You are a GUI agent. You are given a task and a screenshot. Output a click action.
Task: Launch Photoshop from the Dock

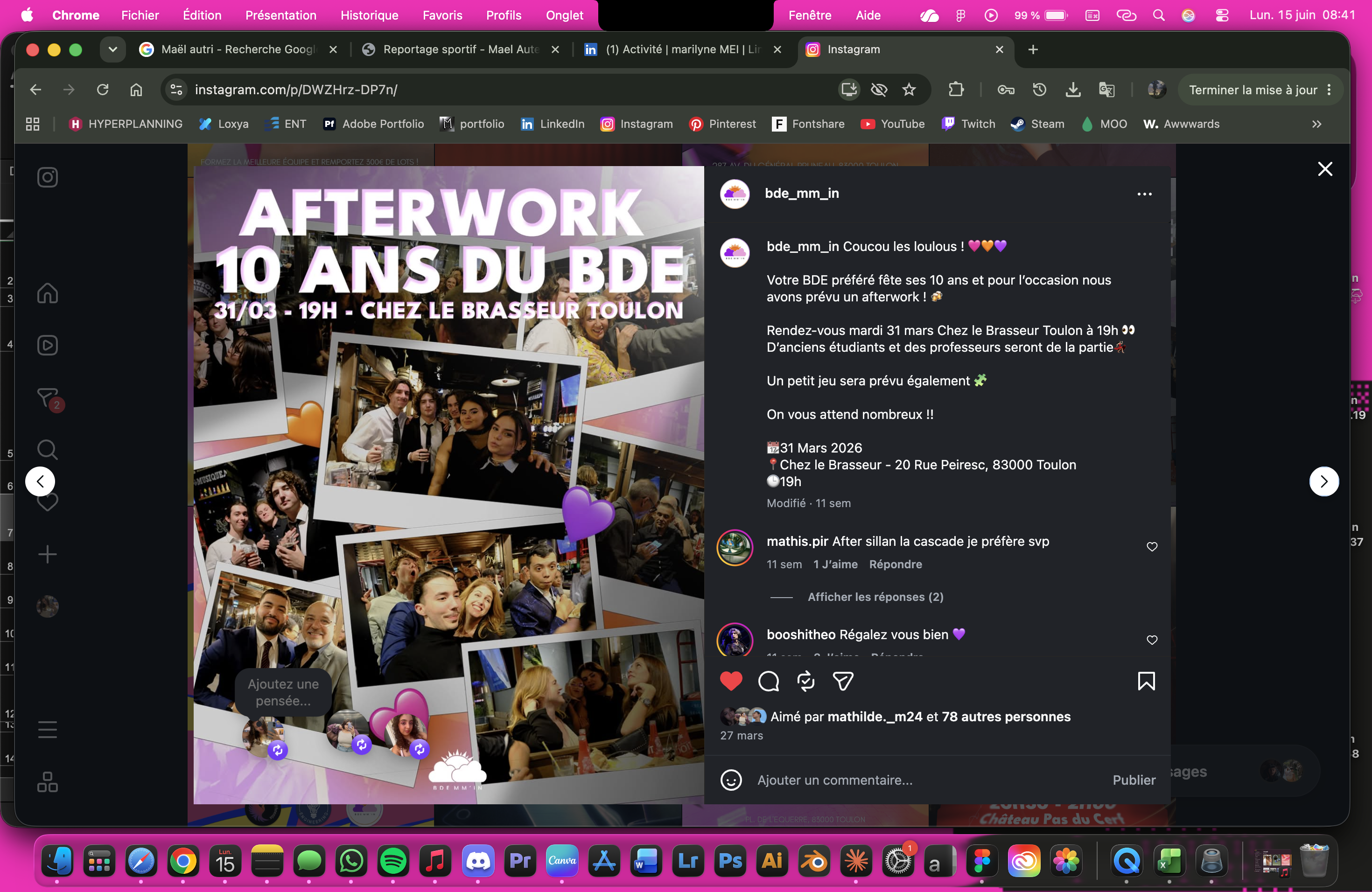tap(730, 861)
